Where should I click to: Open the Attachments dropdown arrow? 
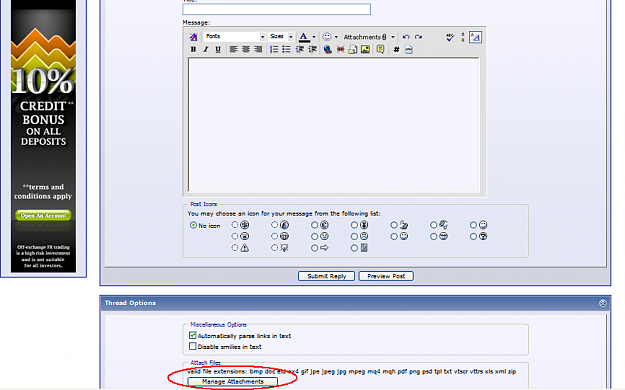point(393,37)
